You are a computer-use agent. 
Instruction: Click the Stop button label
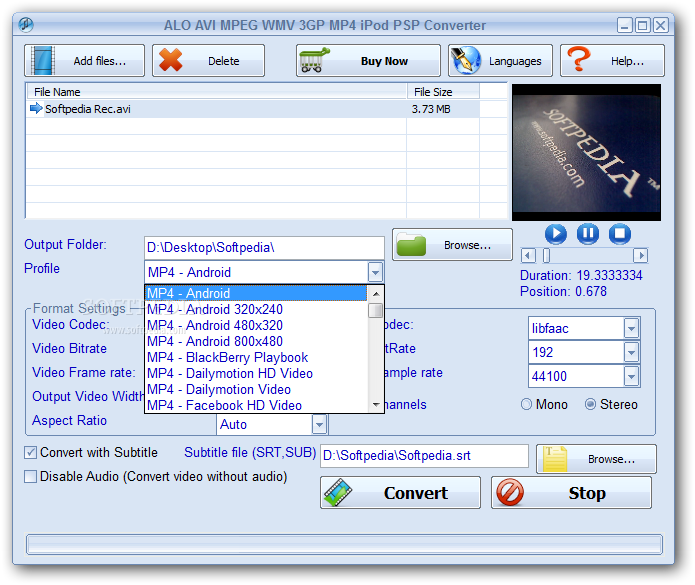click(587, 493)
